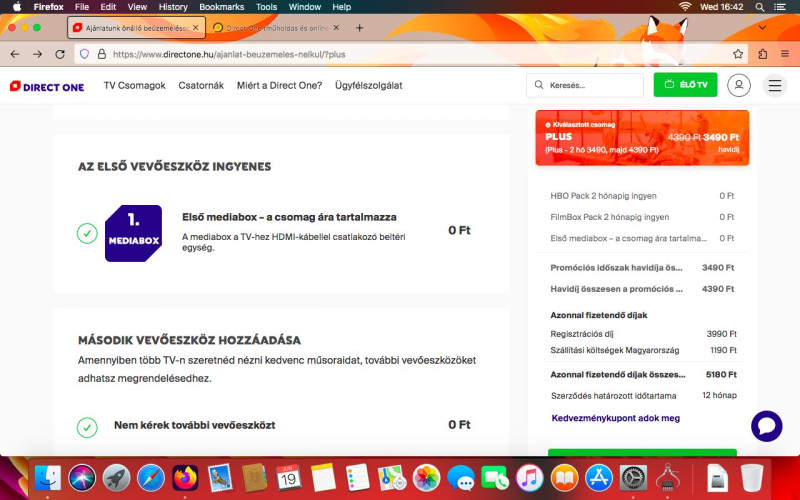This screenshot has width=800, height=500.
Task: Click the browser back arrow
Action: [15, 54]
